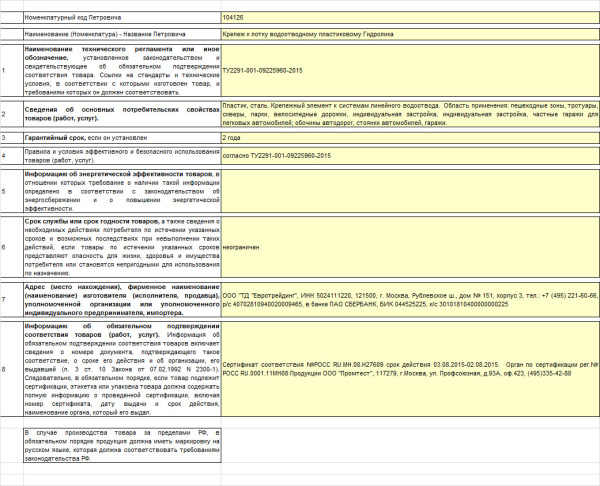Click 'Правила и условия эффективного' label cell
Image resolution: width=600 pixels, height=486 pixels.
click(120, 155)
